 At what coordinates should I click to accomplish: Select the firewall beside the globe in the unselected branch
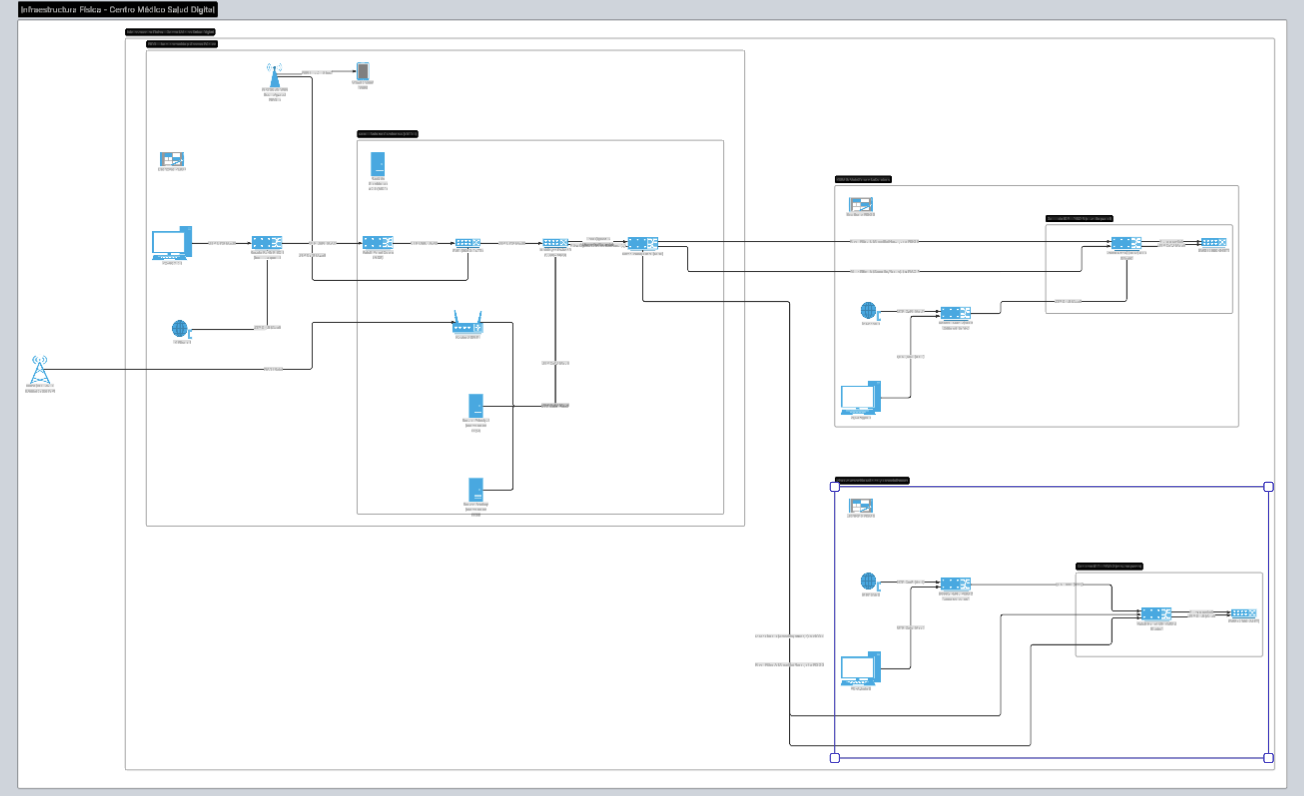955,313
